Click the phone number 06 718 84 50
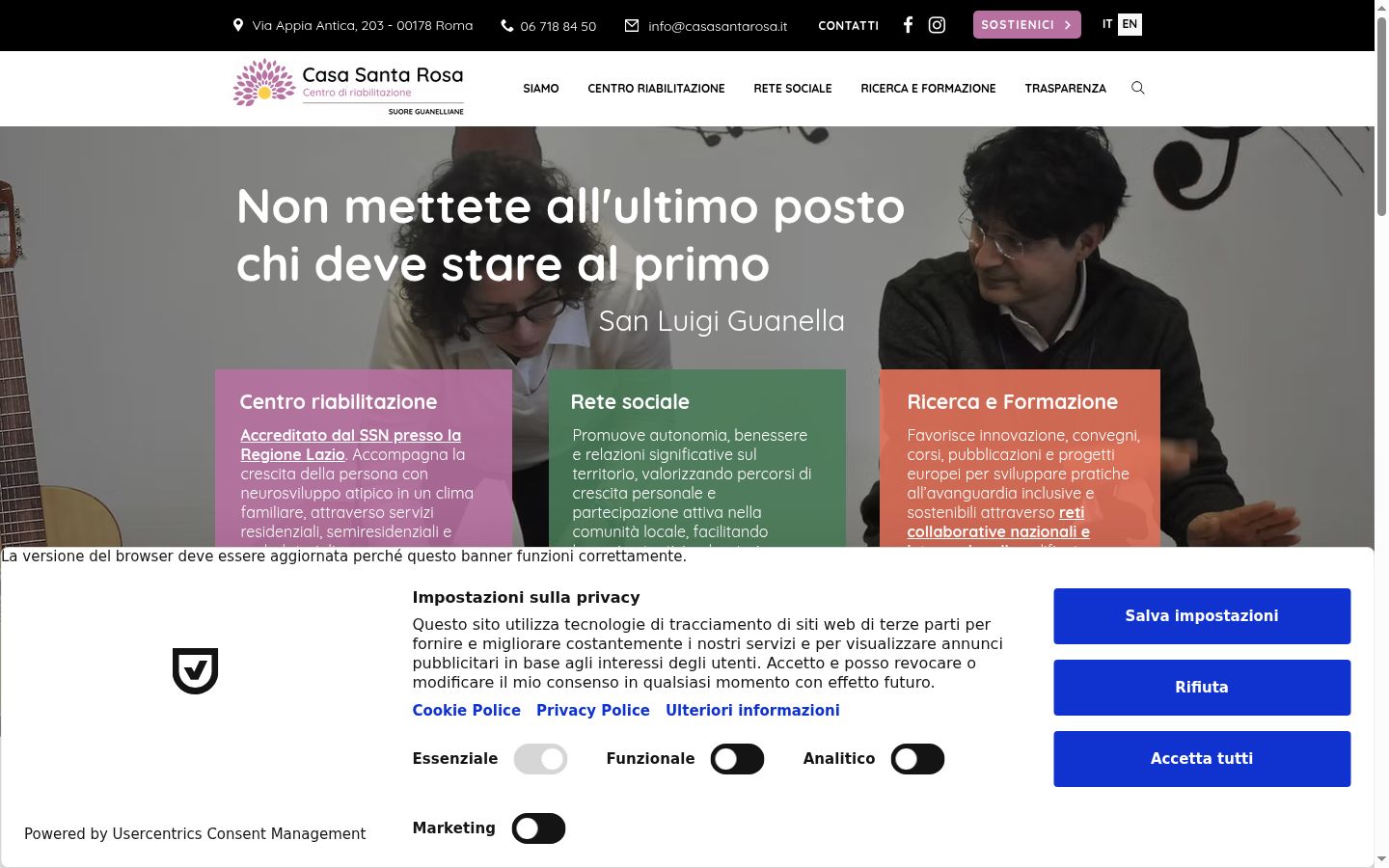1389x868 pixels. (558, 26)
